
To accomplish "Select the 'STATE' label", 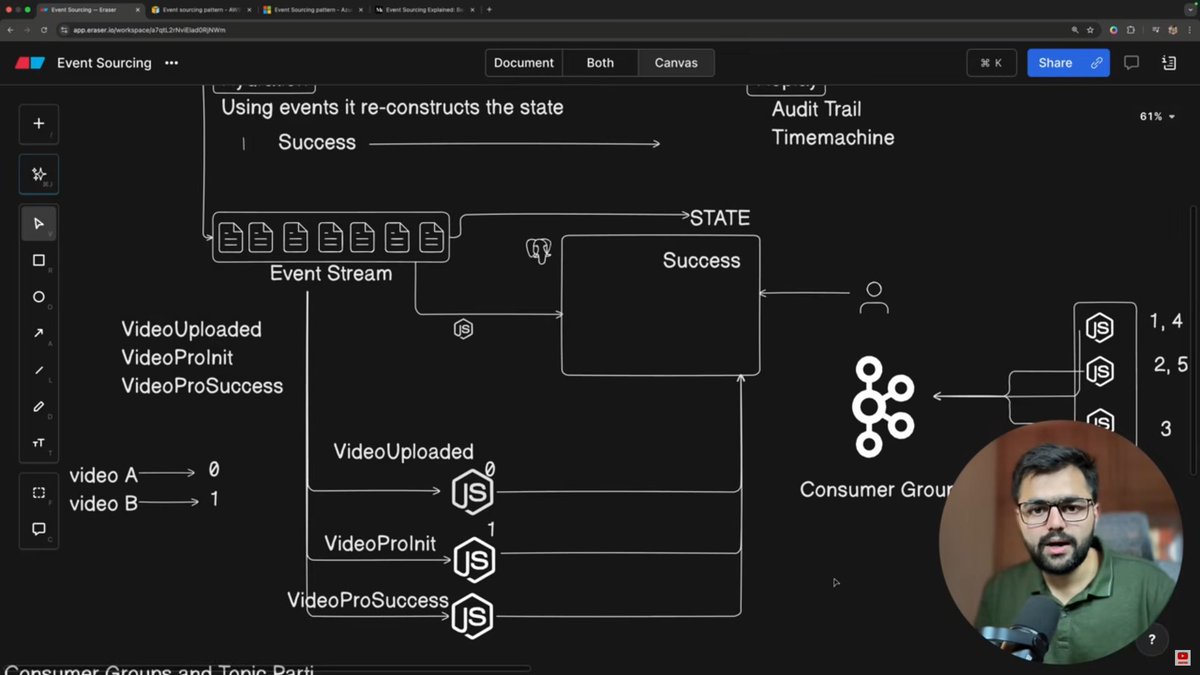I will pyautogui.click(x=719, y=218).
